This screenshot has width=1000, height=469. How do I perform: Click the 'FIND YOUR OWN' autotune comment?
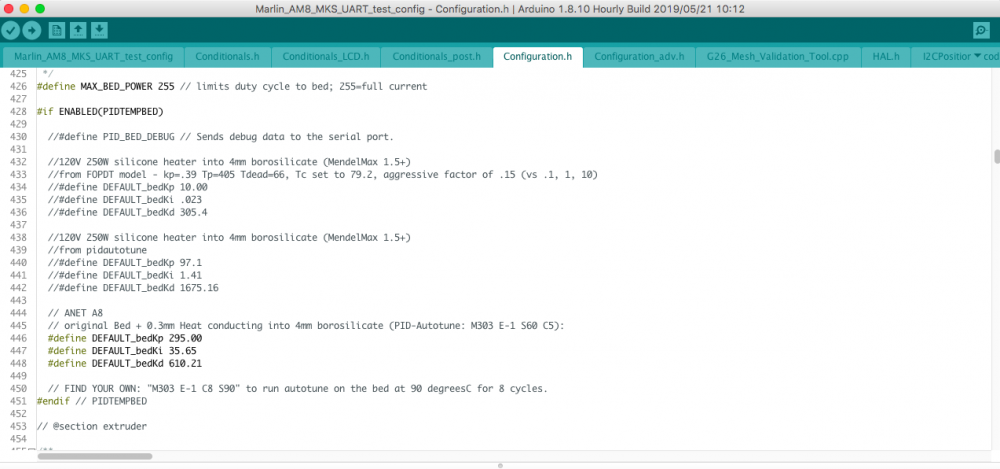(297, 389)
